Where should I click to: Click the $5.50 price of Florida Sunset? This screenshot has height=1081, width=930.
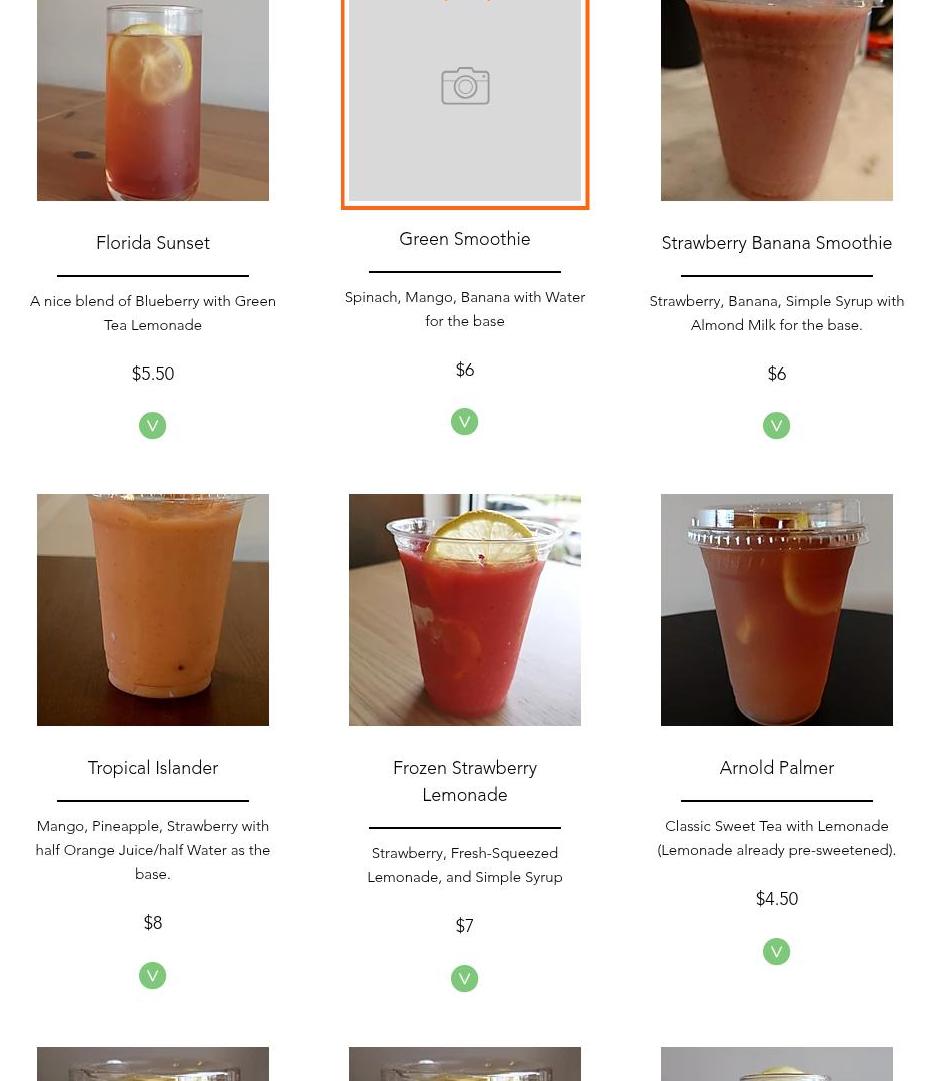152,374
